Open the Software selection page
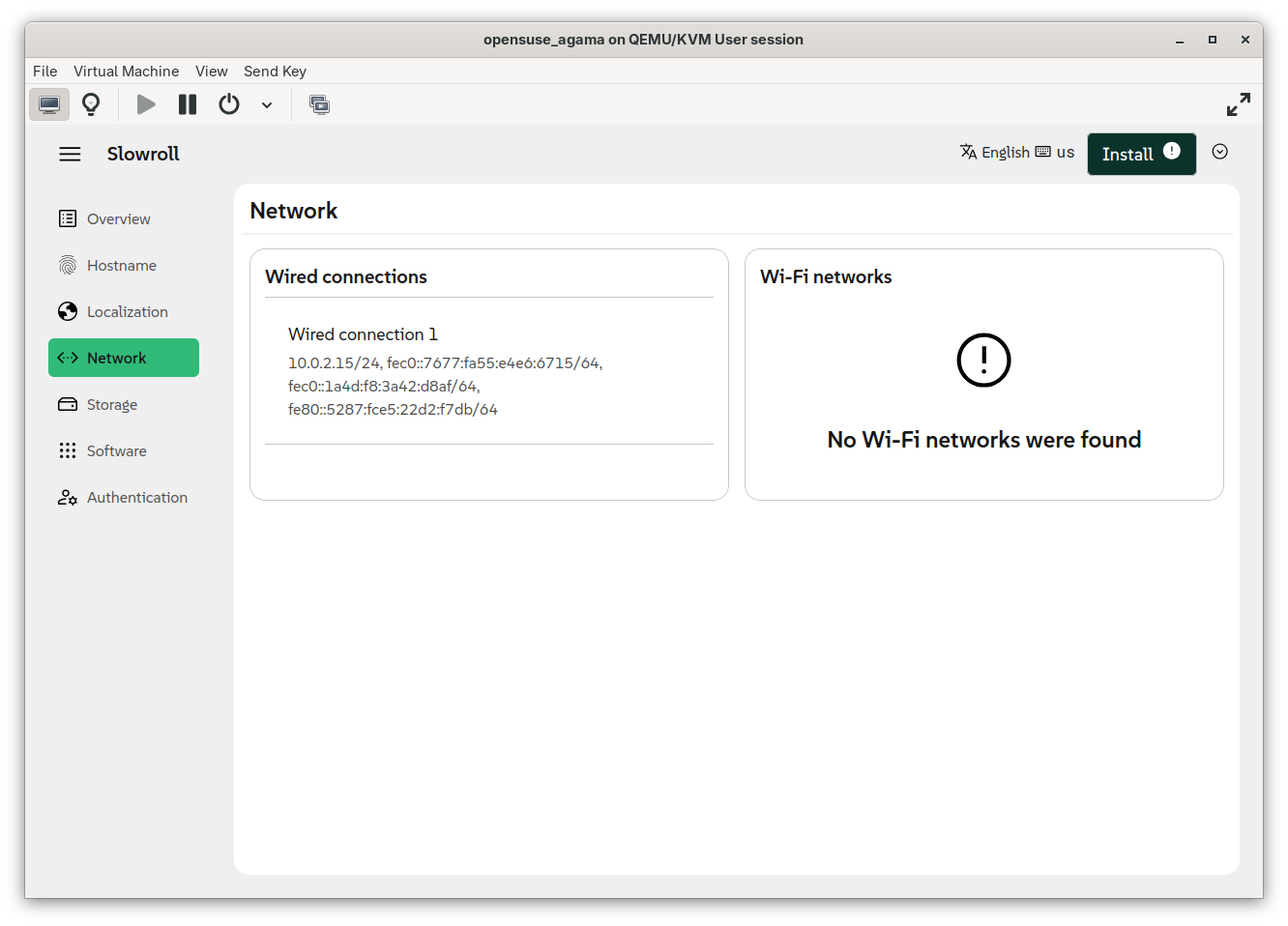This screenshot has width=1288, height=926. pos(116,451)
